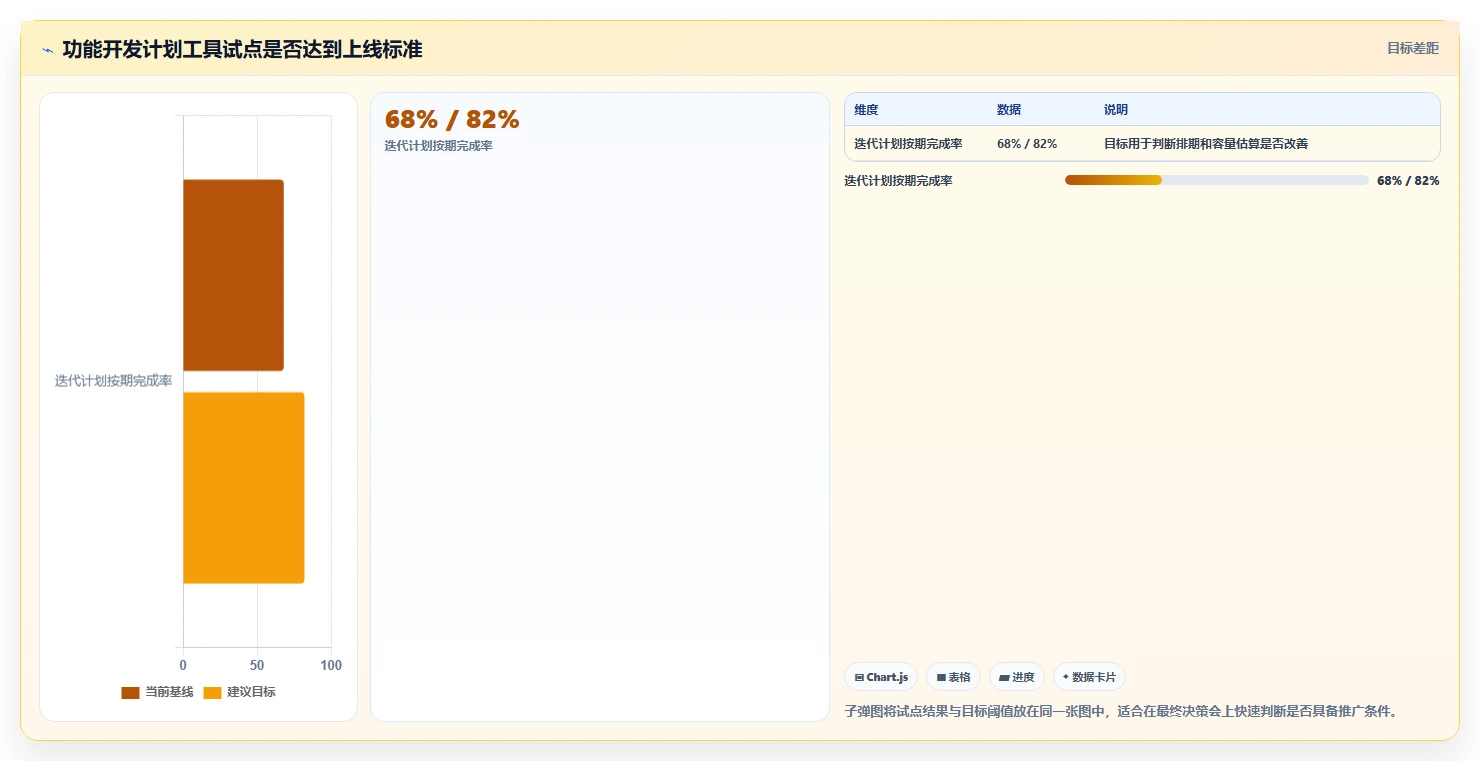
Task: Click the yellow 建议目标 bar
Action: [x=243, y=488]
